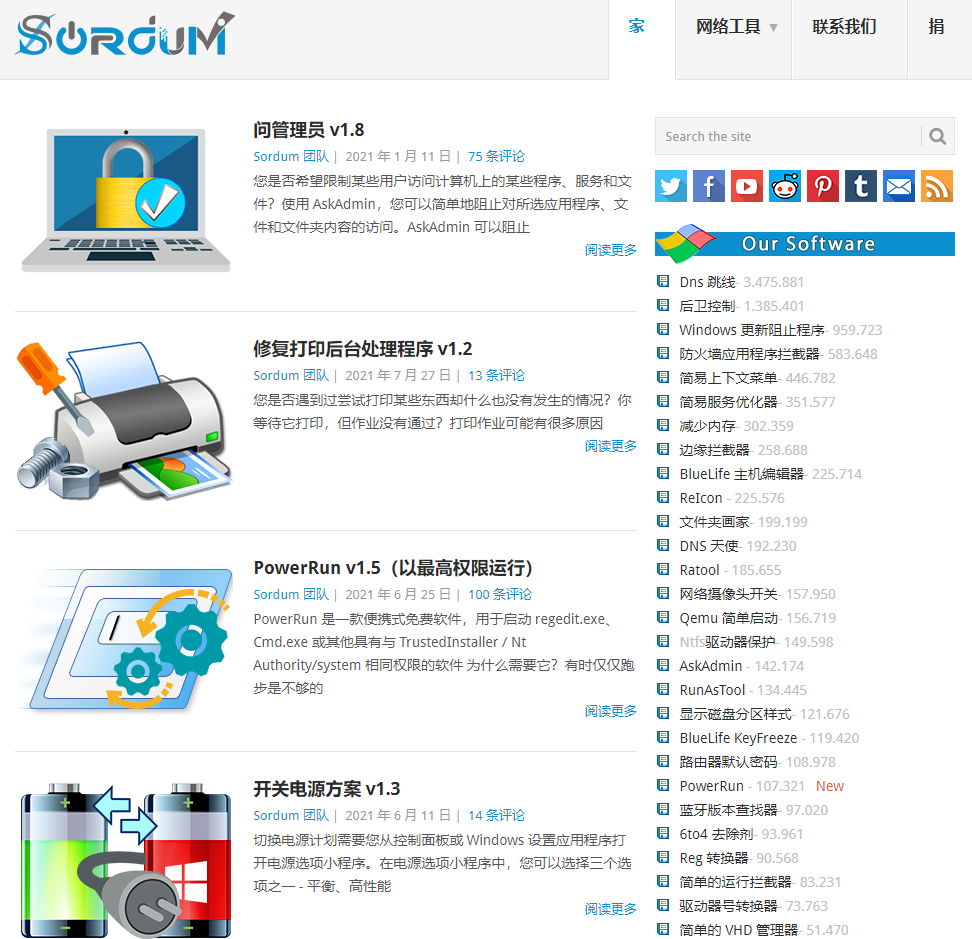
Task: Open the Tumblr social icon
Action: click(860, 186)
